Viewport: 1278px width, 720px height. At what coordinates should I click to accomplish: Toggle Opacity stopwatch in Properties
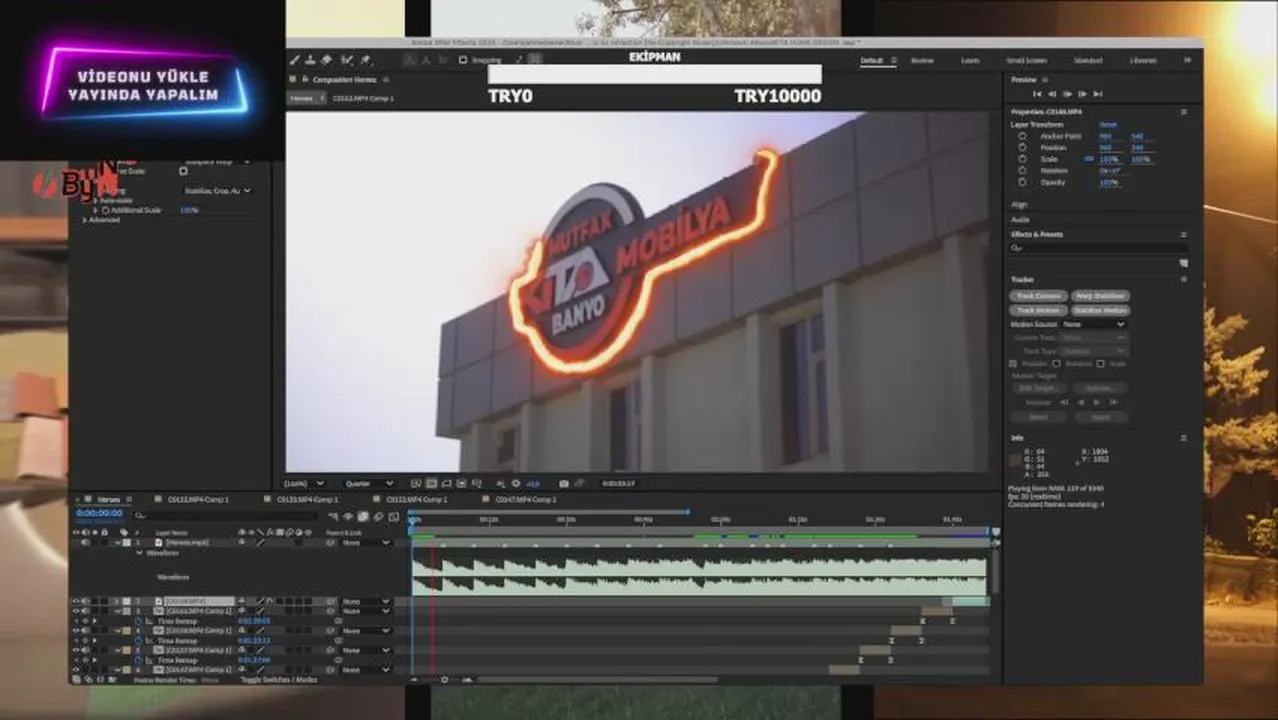(1022, 182)
